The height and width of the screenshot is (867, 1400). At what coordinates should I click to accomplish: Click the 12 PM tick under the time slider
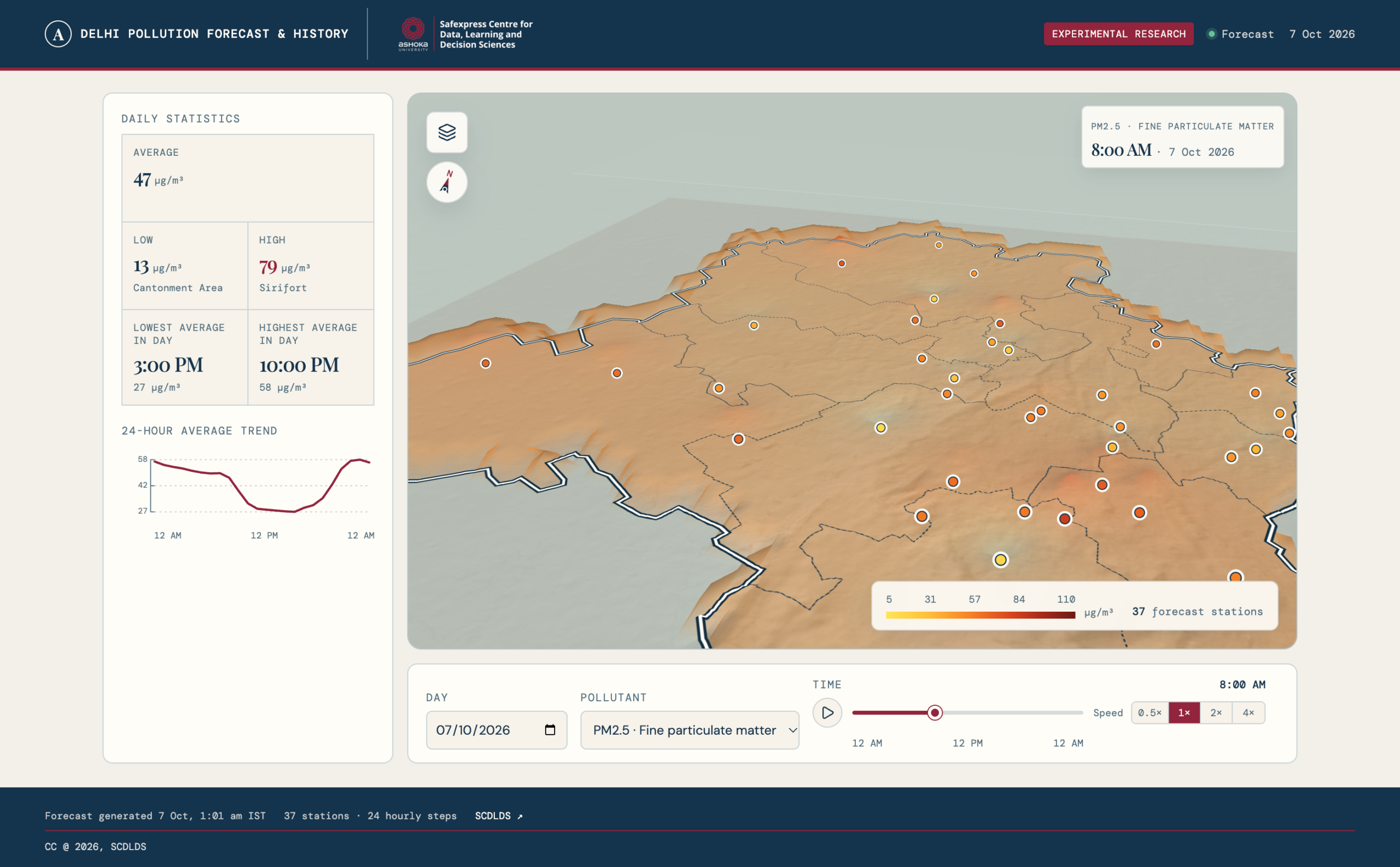(967, 743)
